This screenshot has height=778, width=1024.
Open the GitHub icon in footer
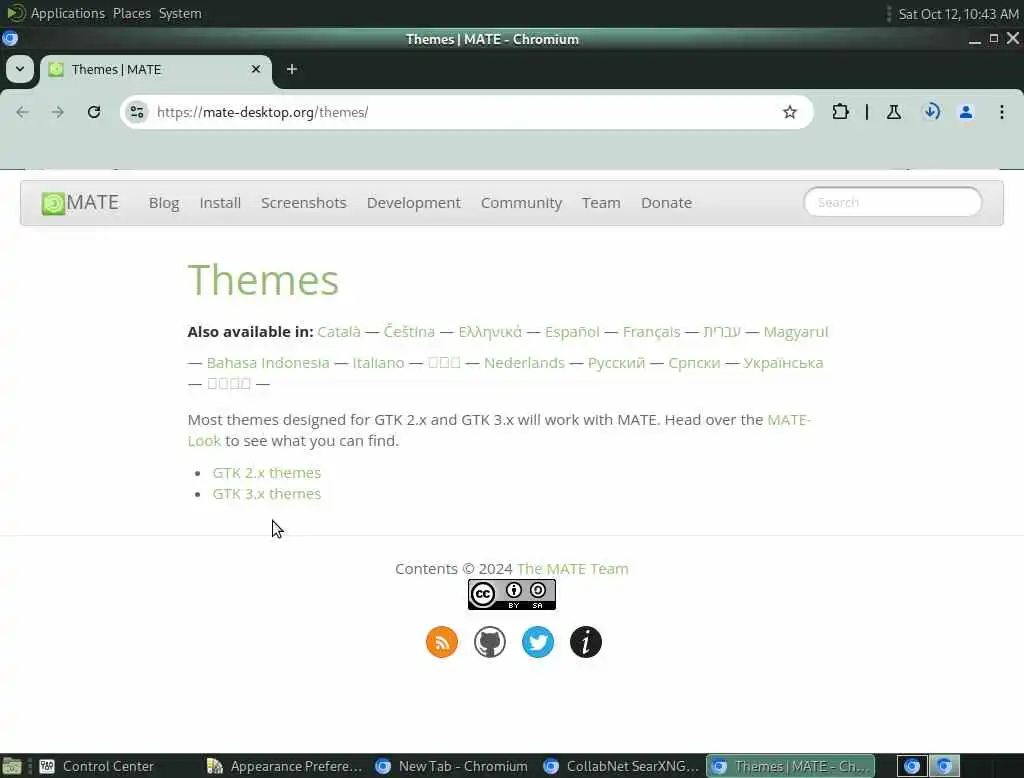click(490, 642)
